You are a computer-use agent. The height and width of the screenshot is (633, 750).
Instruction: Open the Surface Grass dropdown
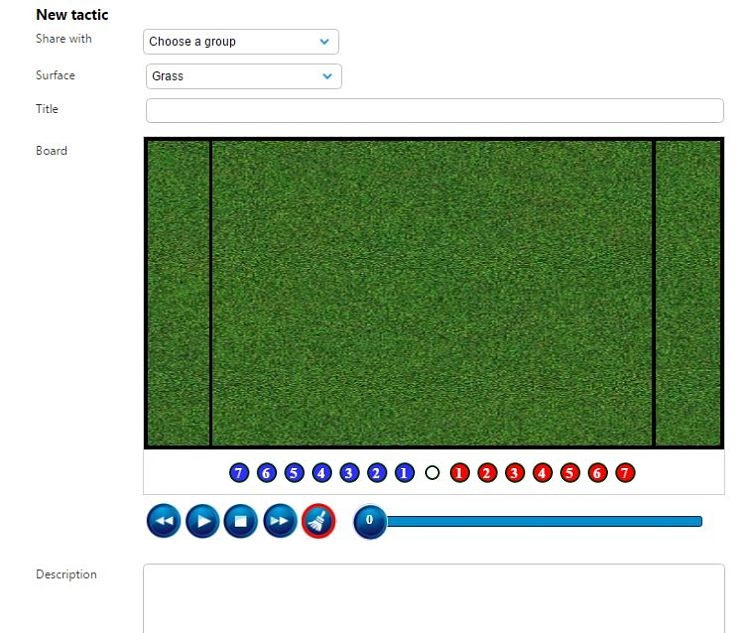244,76
